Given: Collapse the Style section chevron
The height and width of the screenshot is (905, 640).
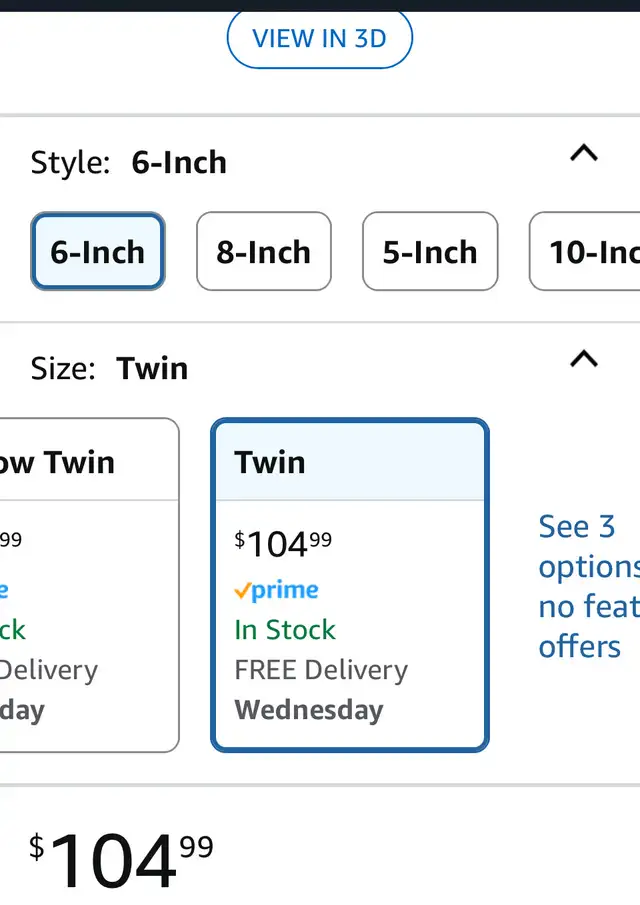Looking at the screenshot, I should [x=583, y=153].
